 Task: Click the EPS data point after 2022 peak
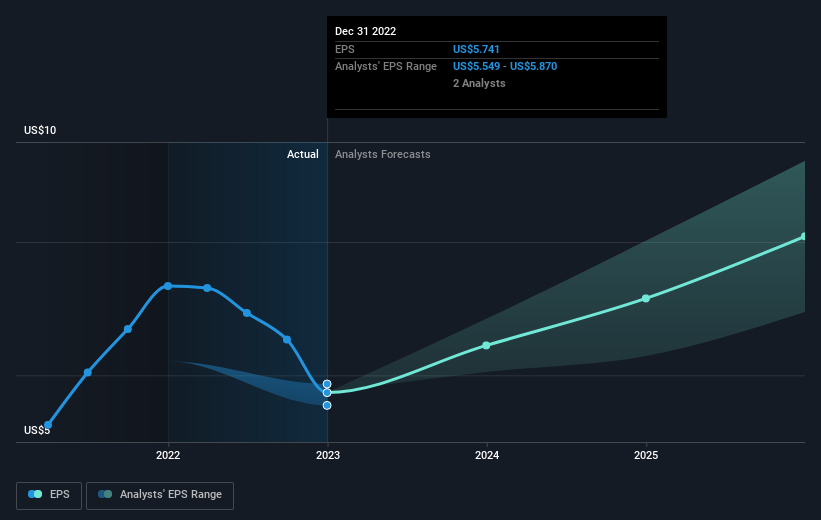[x=207, y=288]
